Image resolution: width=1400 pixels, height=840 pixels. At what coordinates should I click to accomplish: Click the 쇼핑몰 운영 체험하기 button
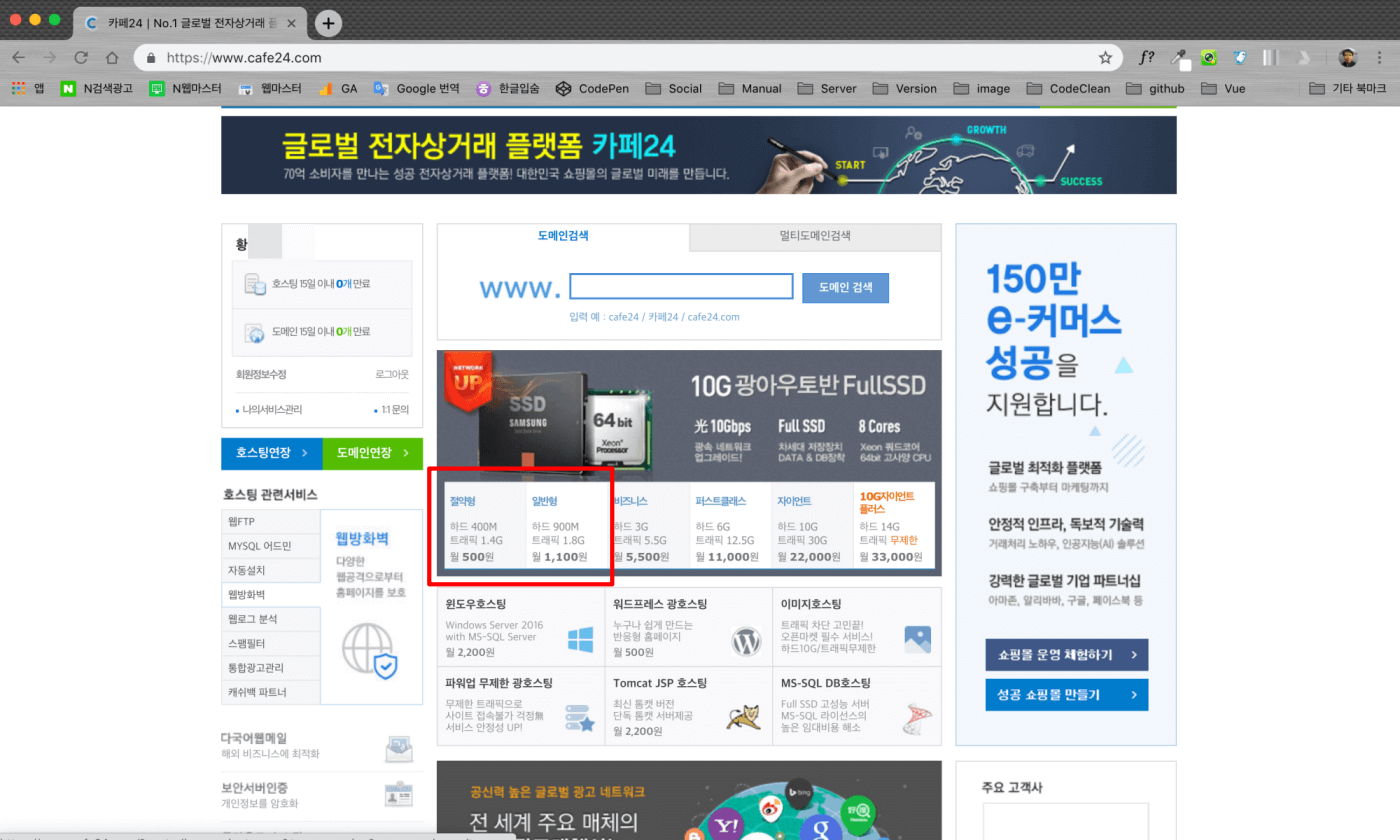click(1066, 655)
